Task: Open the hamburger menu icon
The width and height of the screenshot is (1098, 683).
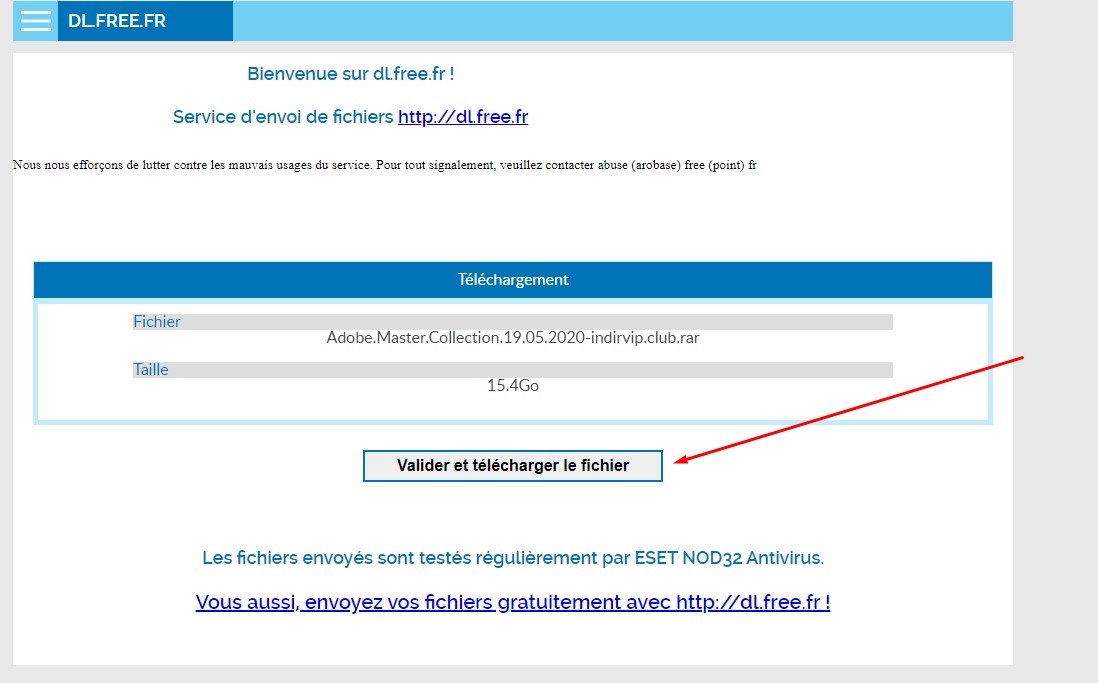Action: 36,21
